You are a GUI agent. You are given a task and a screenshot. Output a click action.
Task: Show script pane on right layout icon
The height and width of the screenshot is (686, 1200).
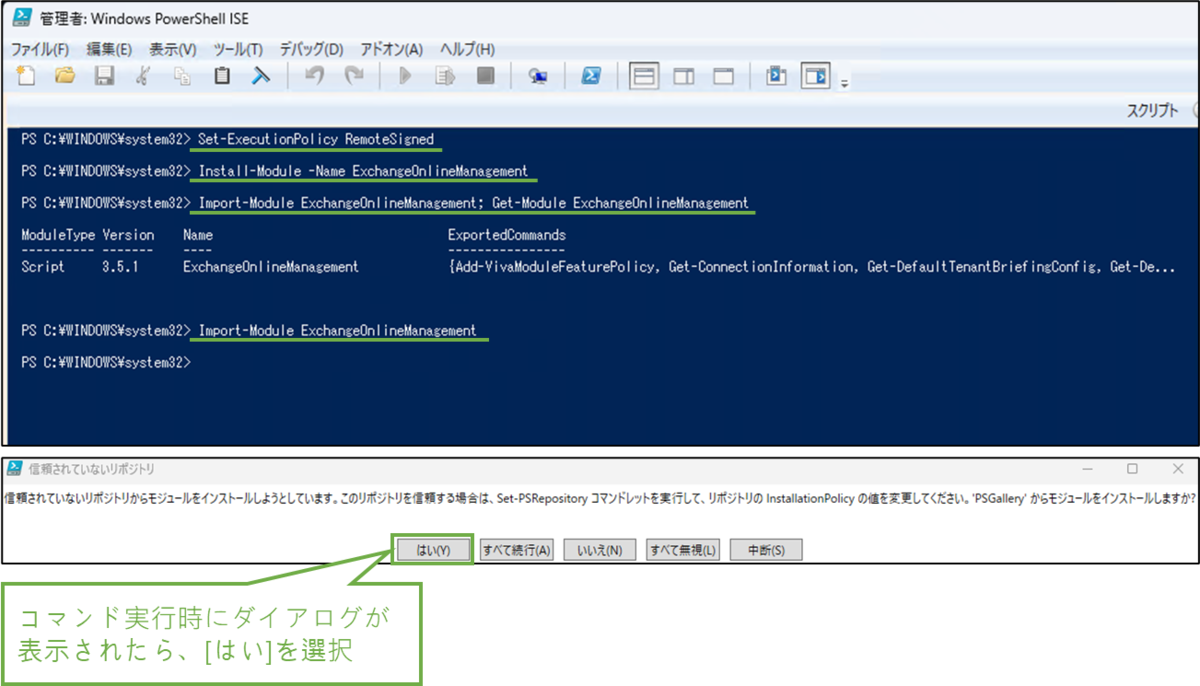point(684,76)
